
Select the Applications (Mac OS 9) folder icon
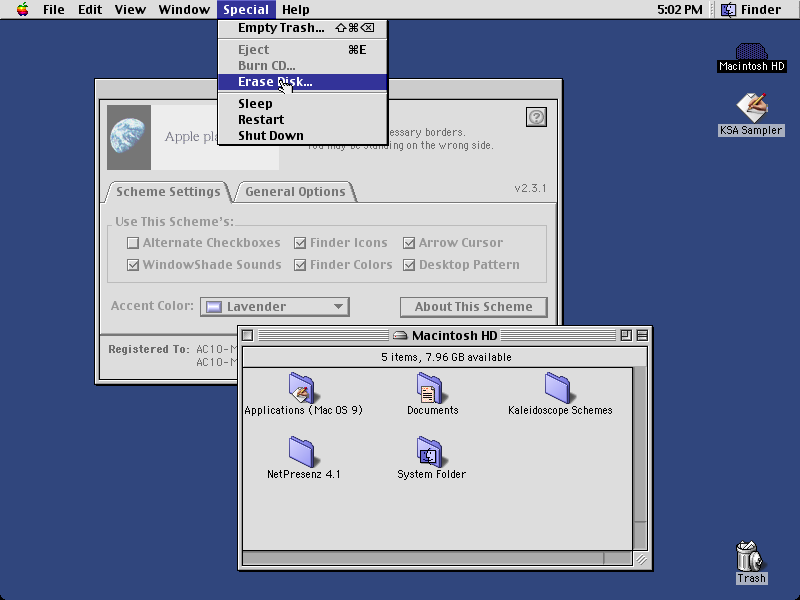click(302, 388)
